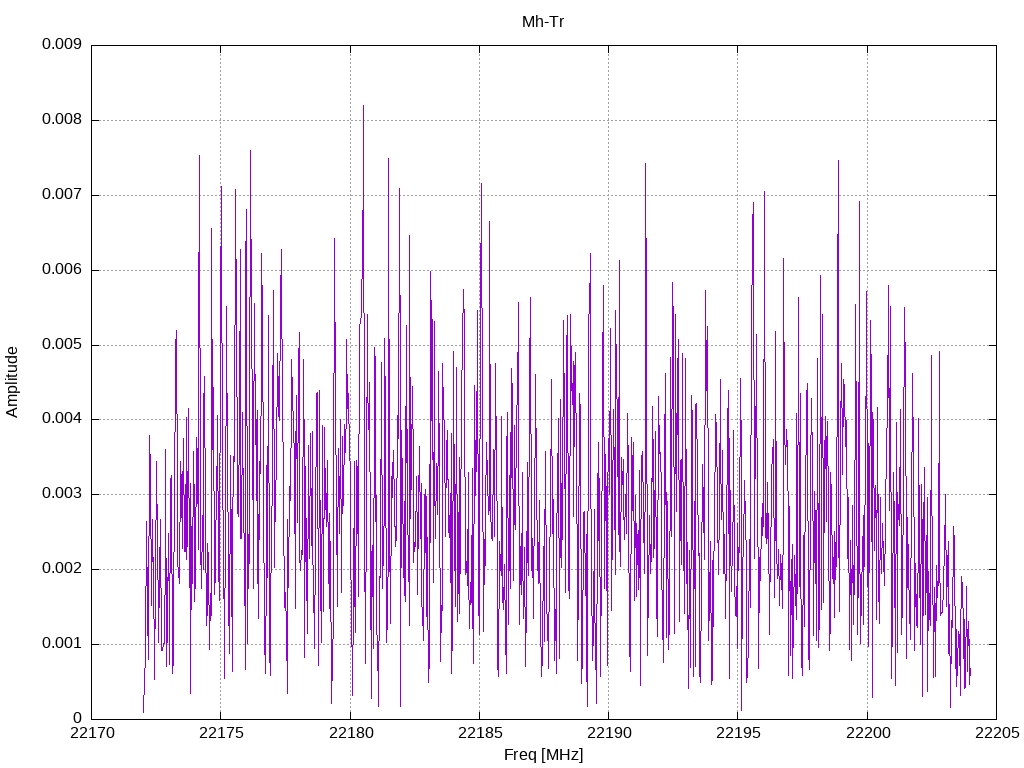Click the x-axis tick label 22205
This screenshot has width=1024, height=768.
(x=997, y=733)
